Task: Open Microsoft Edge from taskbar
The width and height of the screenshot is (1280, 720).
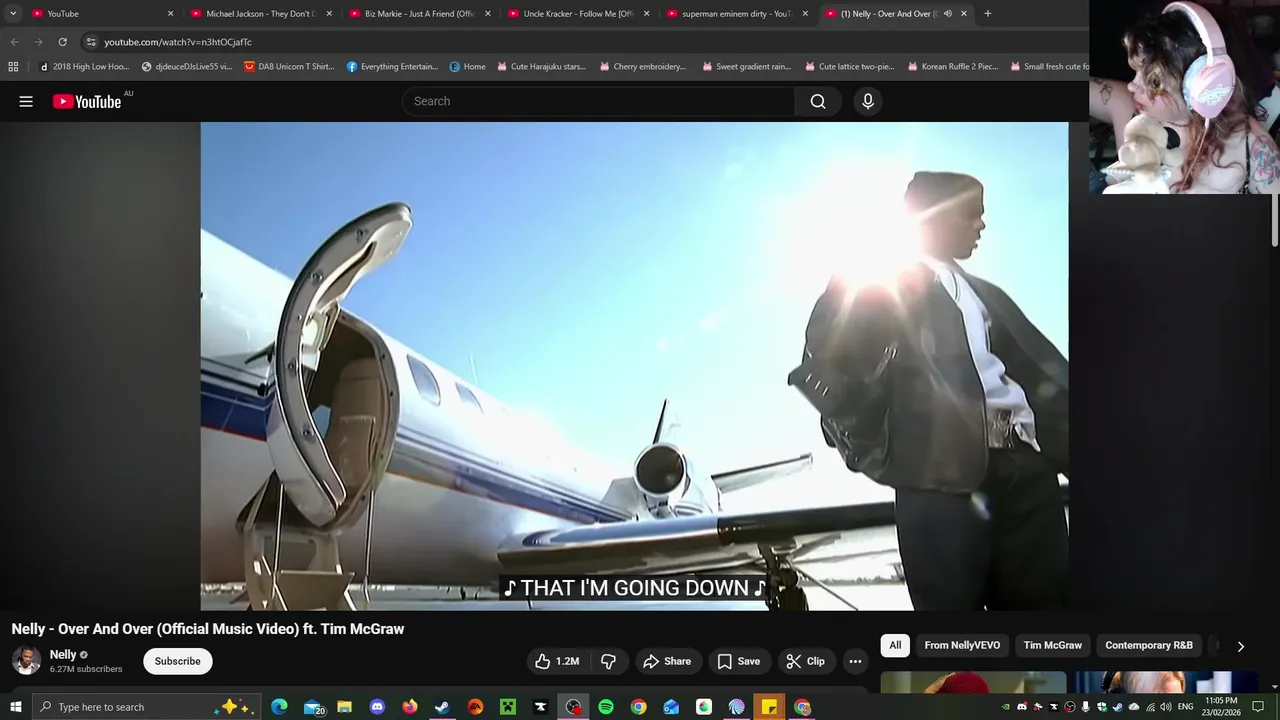Action: pos(279,707)
